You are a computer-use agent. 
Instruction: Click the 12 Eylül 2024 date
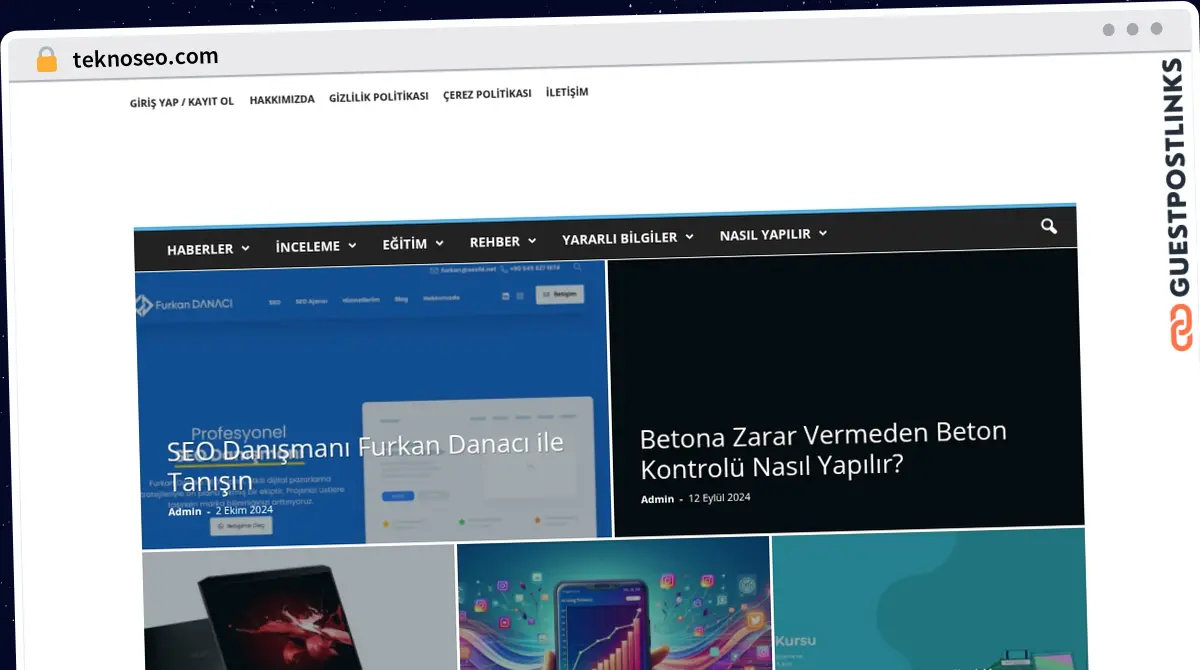click(720, 497)
